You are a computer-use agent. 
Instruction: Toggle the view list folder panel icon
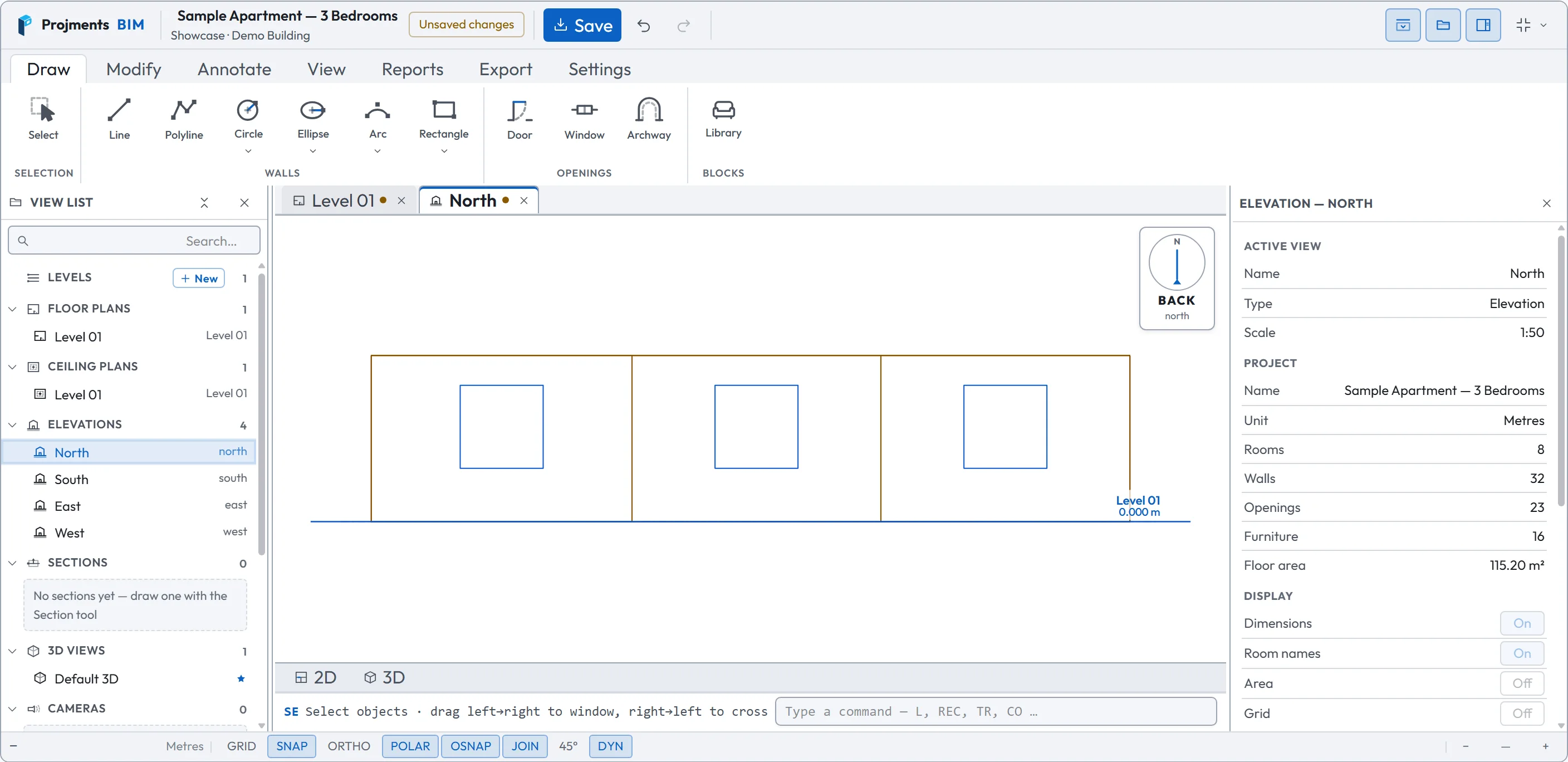pos(1443,25)
